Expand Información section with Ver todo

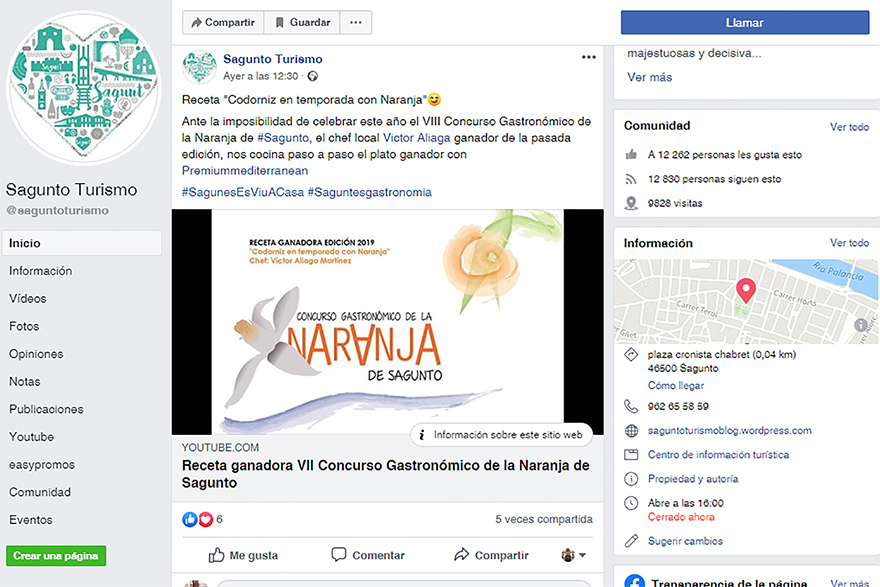[849, 242]
